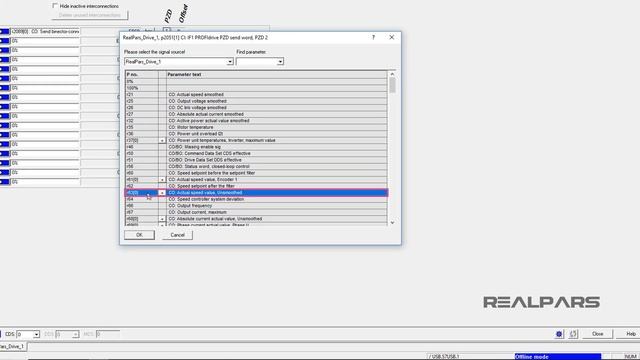
Task: Select the 100% row in parameter list
Action: 256,88
